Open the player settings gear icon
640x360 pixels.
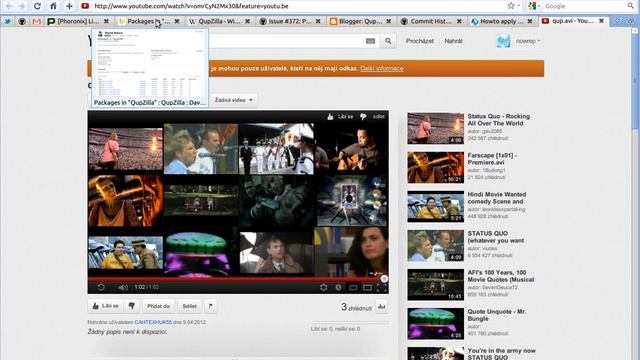click(324, 287)
